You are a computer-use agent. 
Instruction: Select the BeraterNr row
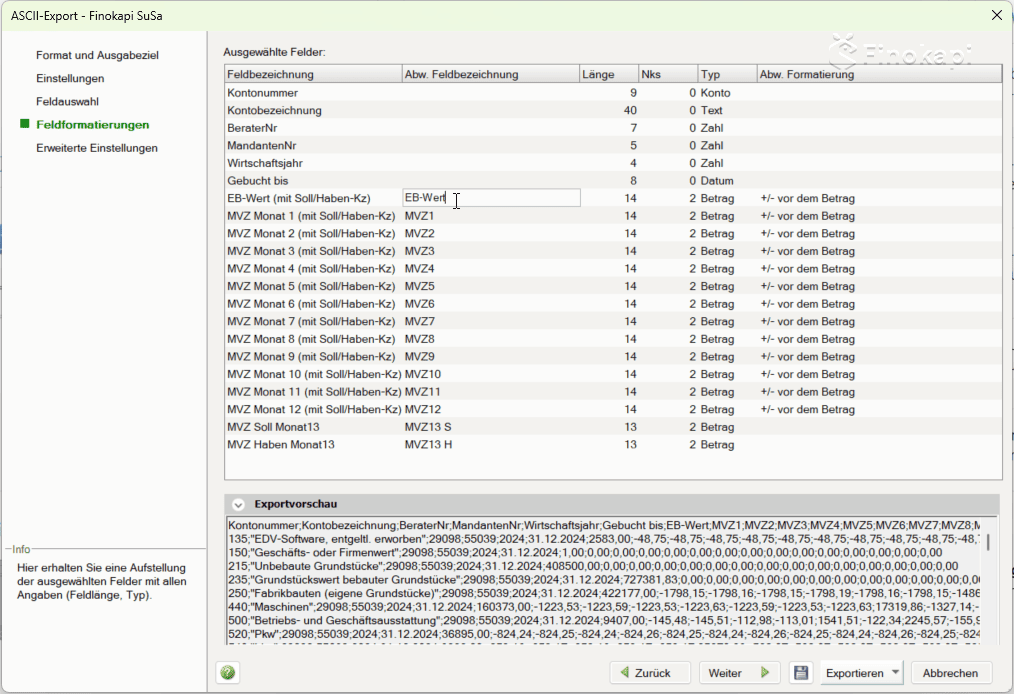613,128
